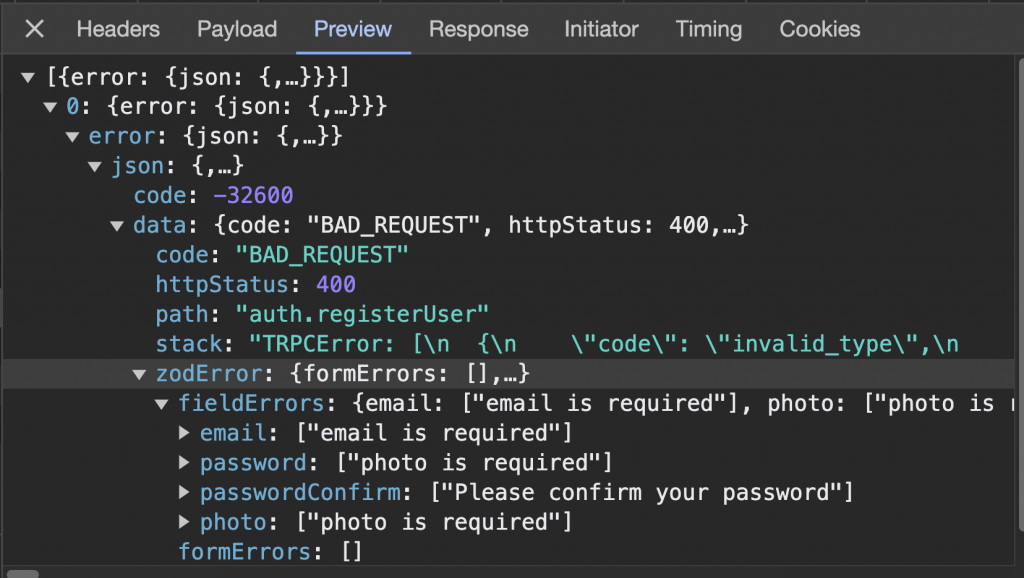Open the Payload tab
Image resolution: width=1024 pixels, height=578 pixels.
237,29
